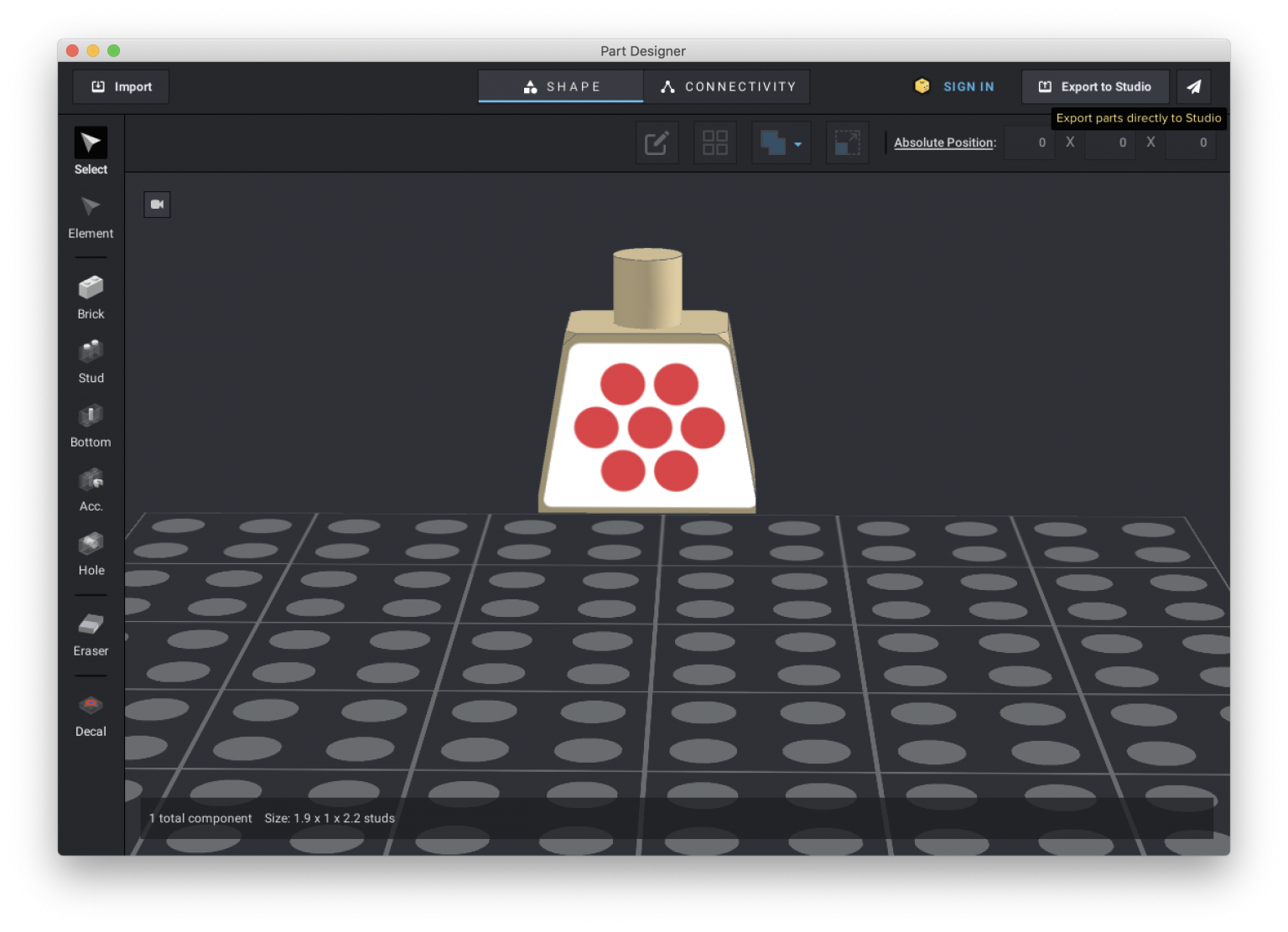1288x932 pixels.
Task: Activate the Eraser tool
Action: (91, 635)
